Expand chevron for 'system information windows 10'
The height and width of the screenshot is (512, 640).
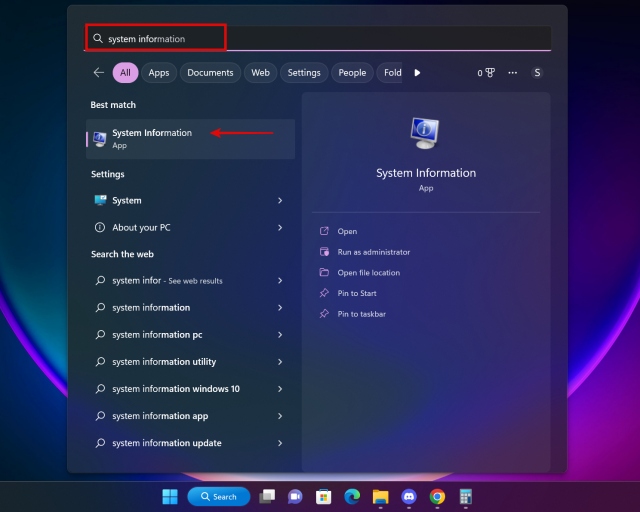[x=280, y=389]
